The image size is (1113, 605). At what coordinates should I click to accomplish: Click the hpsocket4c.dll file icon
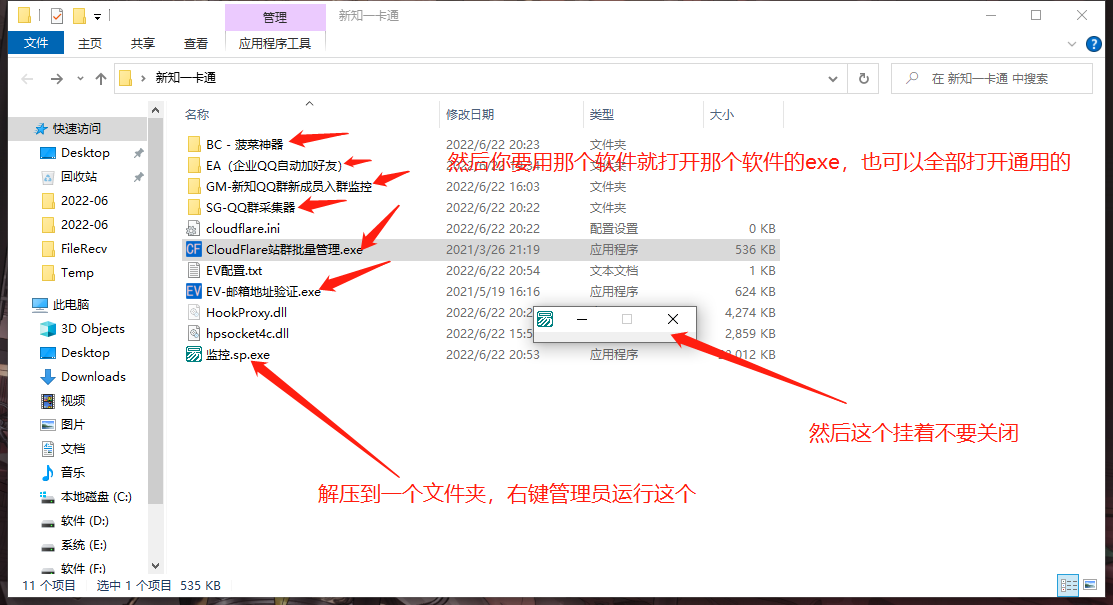(193, 333)
